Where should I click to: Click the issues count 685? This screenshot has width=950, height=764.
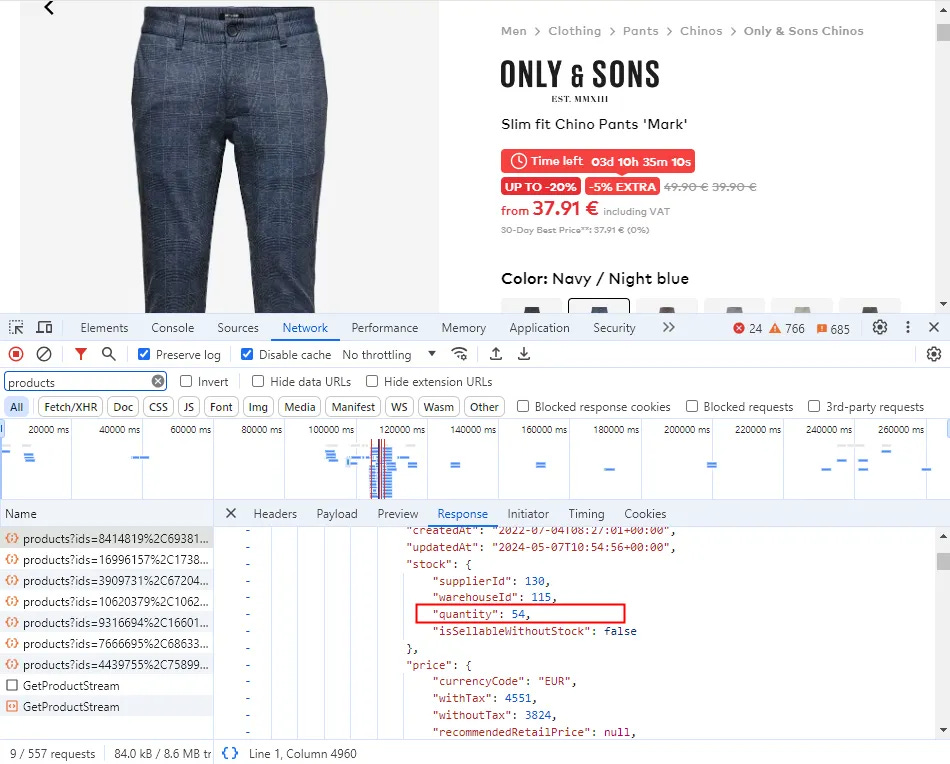[833, 328]
